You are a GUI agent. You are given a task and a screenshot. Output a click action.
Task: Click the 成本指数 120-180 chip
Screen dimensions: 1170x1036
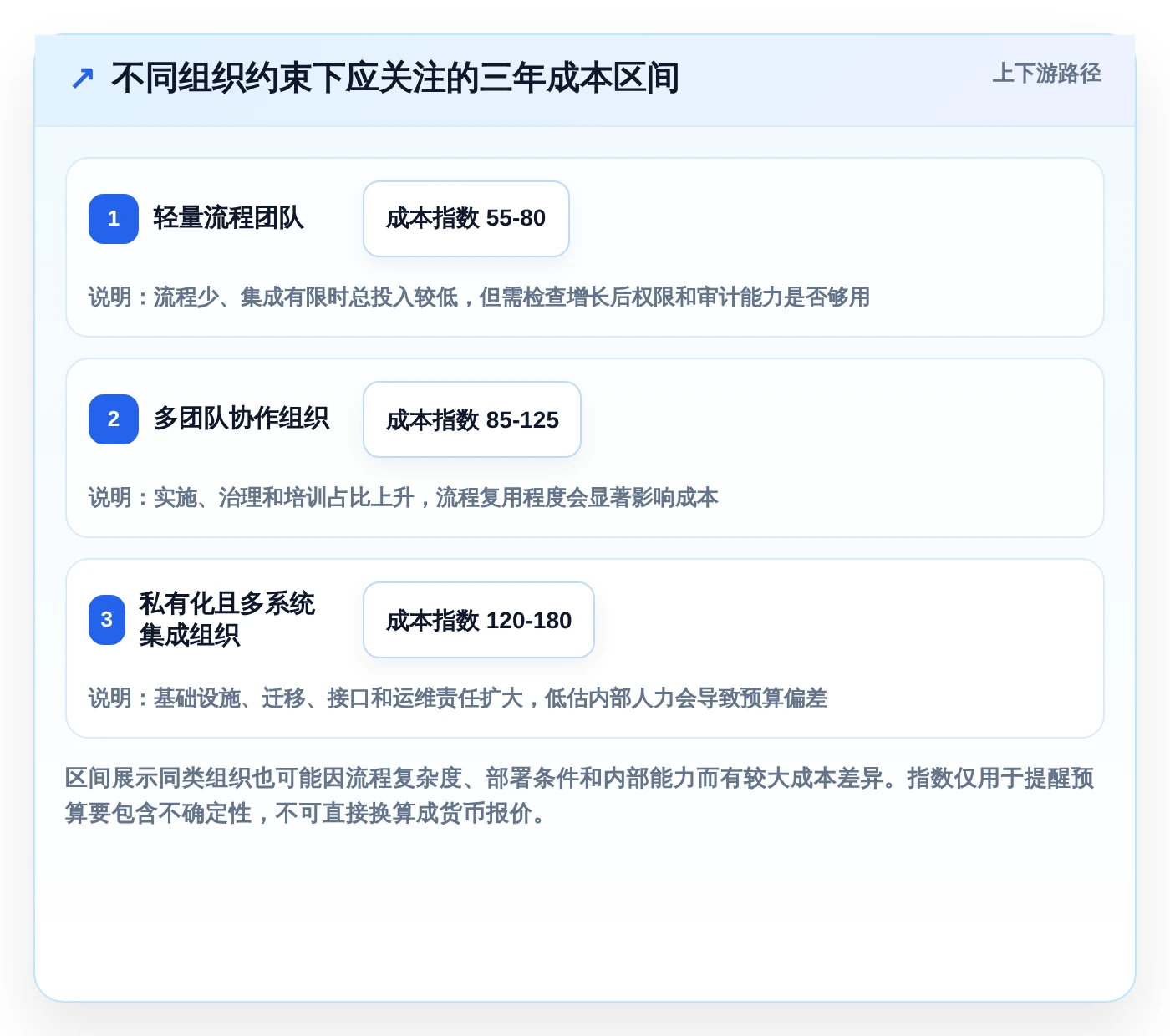tap(479, 620)
